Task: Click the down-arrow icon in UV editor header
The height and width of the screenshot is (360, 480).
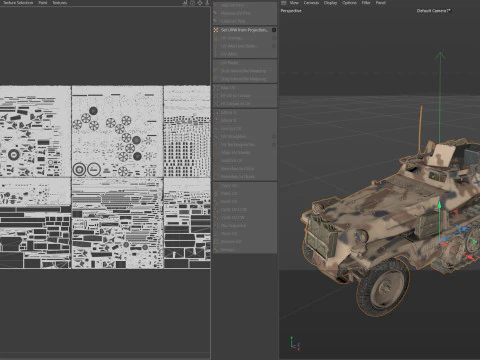Action: (207, 3)
